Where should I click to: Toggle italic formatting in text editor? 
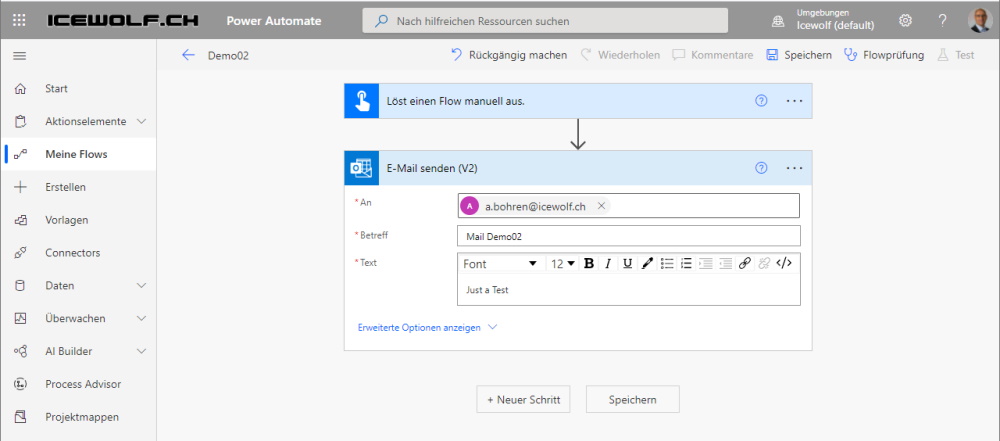(x=608, y=264)
